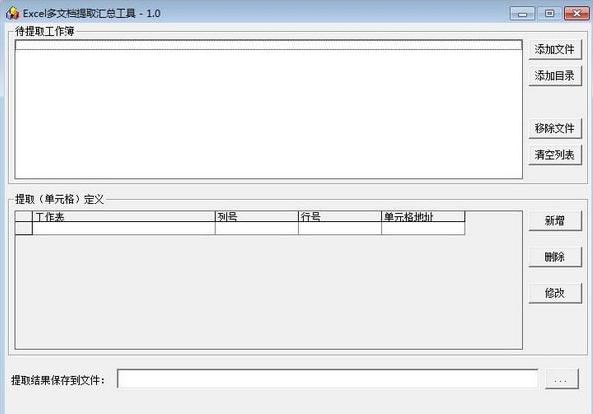
Task: Add a cell definition with 新增
Action: (555, 220)
